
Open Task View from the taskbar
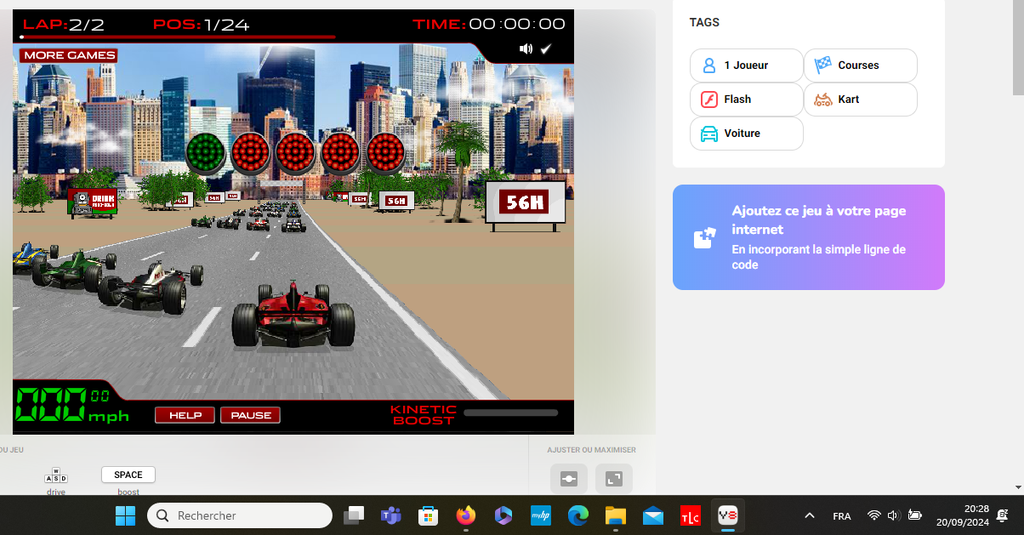(354, 515)
